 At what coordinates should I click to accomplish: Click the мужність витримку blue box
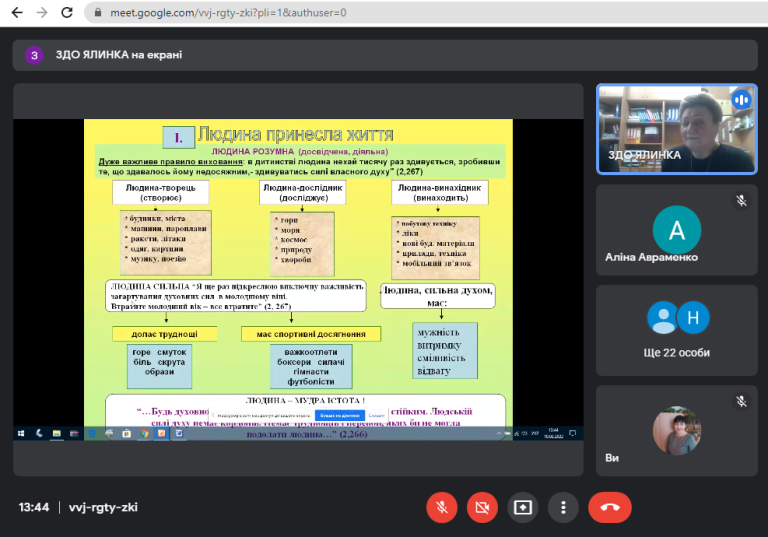point(445,351)
